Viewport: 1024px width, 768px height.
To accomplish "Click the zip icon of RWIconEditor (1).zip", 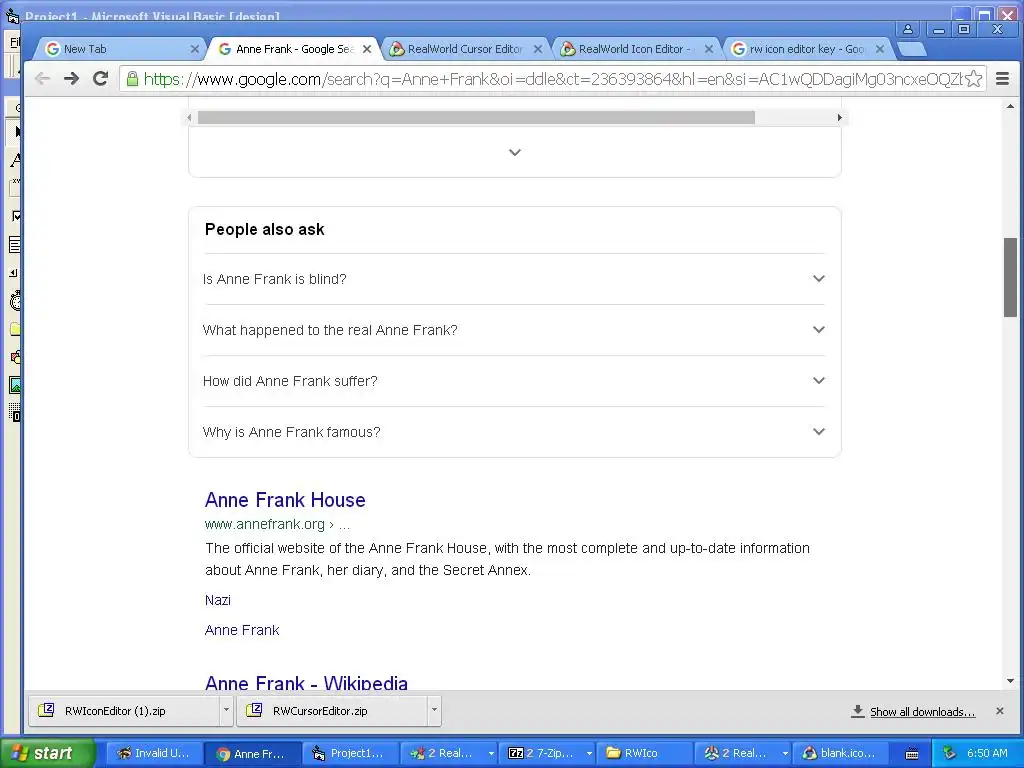I will (x=46, y=710).
